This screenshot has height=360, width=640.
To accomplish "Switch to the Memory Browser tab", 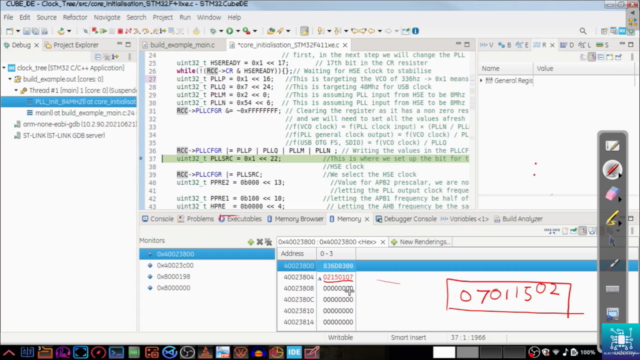I will (295, 219).
